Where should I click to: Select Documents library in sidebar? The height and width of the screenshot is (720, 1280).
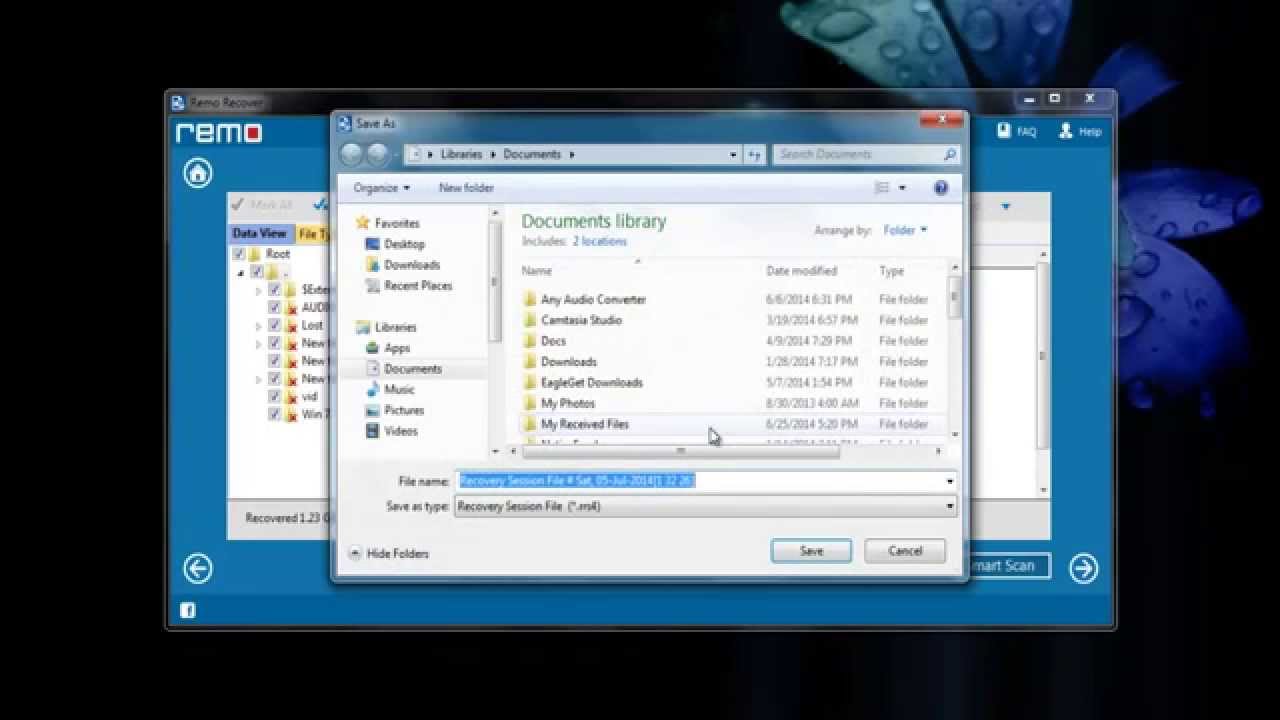coord(403,369)
